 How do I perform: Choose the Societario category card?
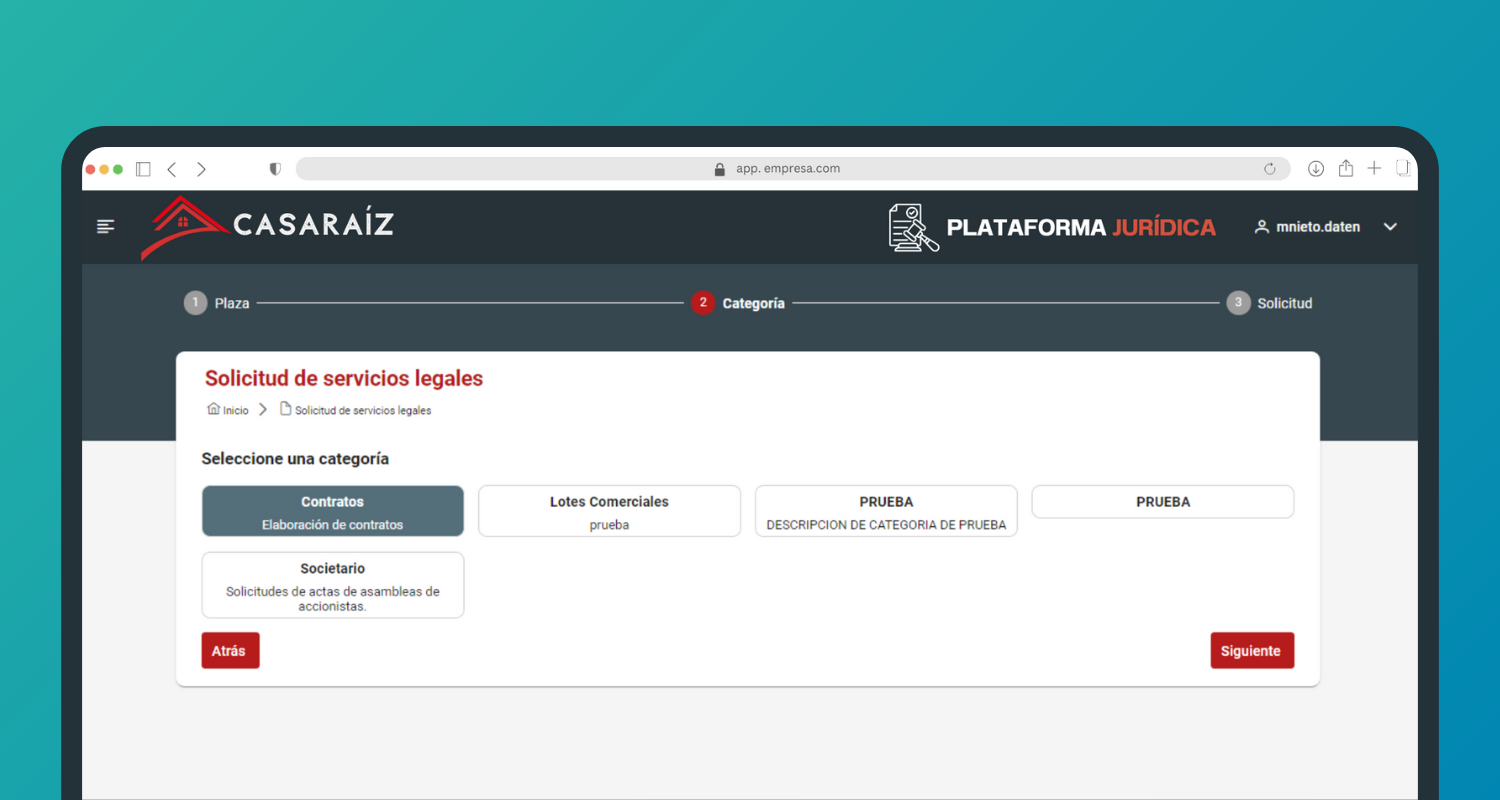(333, 585)
